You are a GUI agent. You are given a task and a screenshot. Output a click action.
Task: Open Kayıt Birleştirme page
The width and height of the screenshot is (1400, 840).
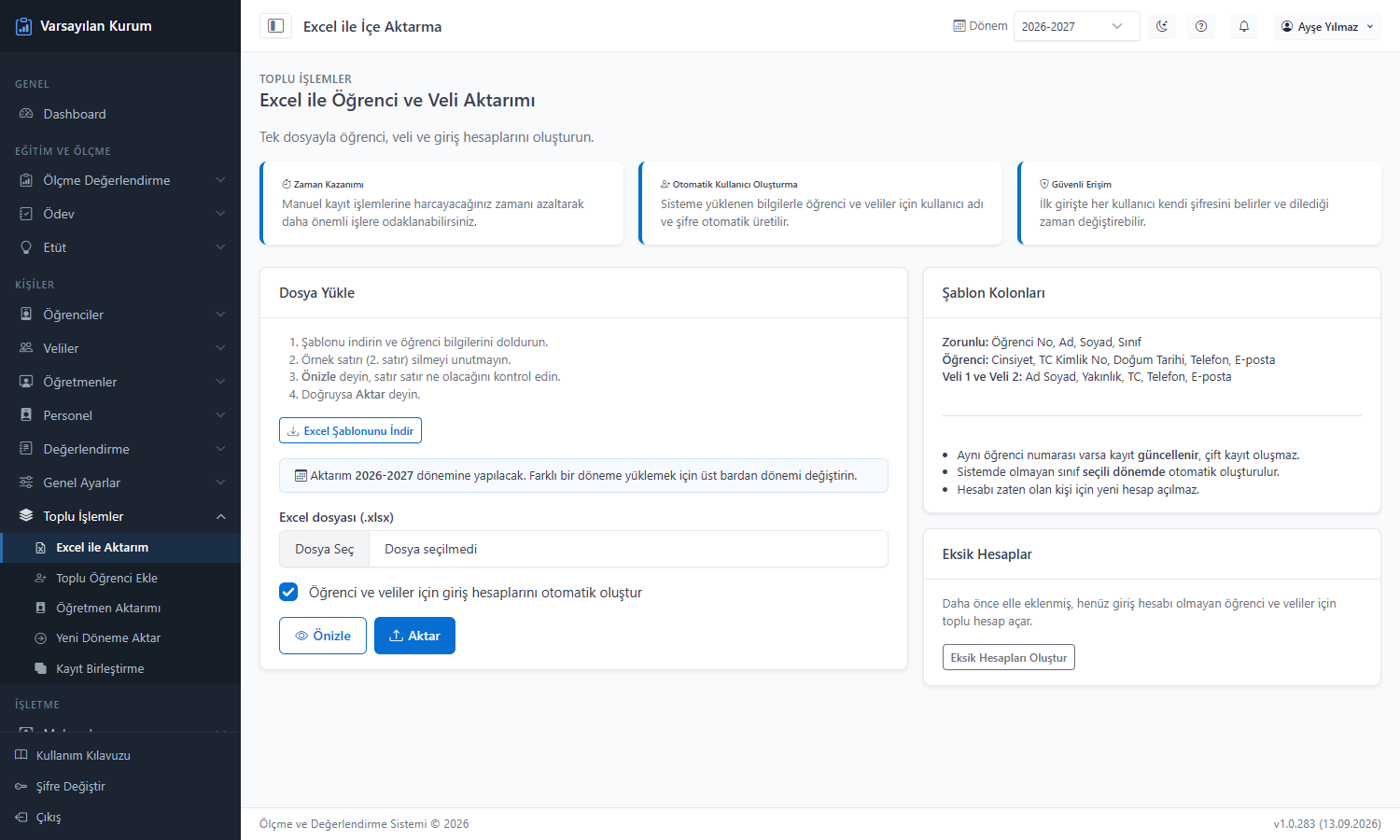[120, 668]
